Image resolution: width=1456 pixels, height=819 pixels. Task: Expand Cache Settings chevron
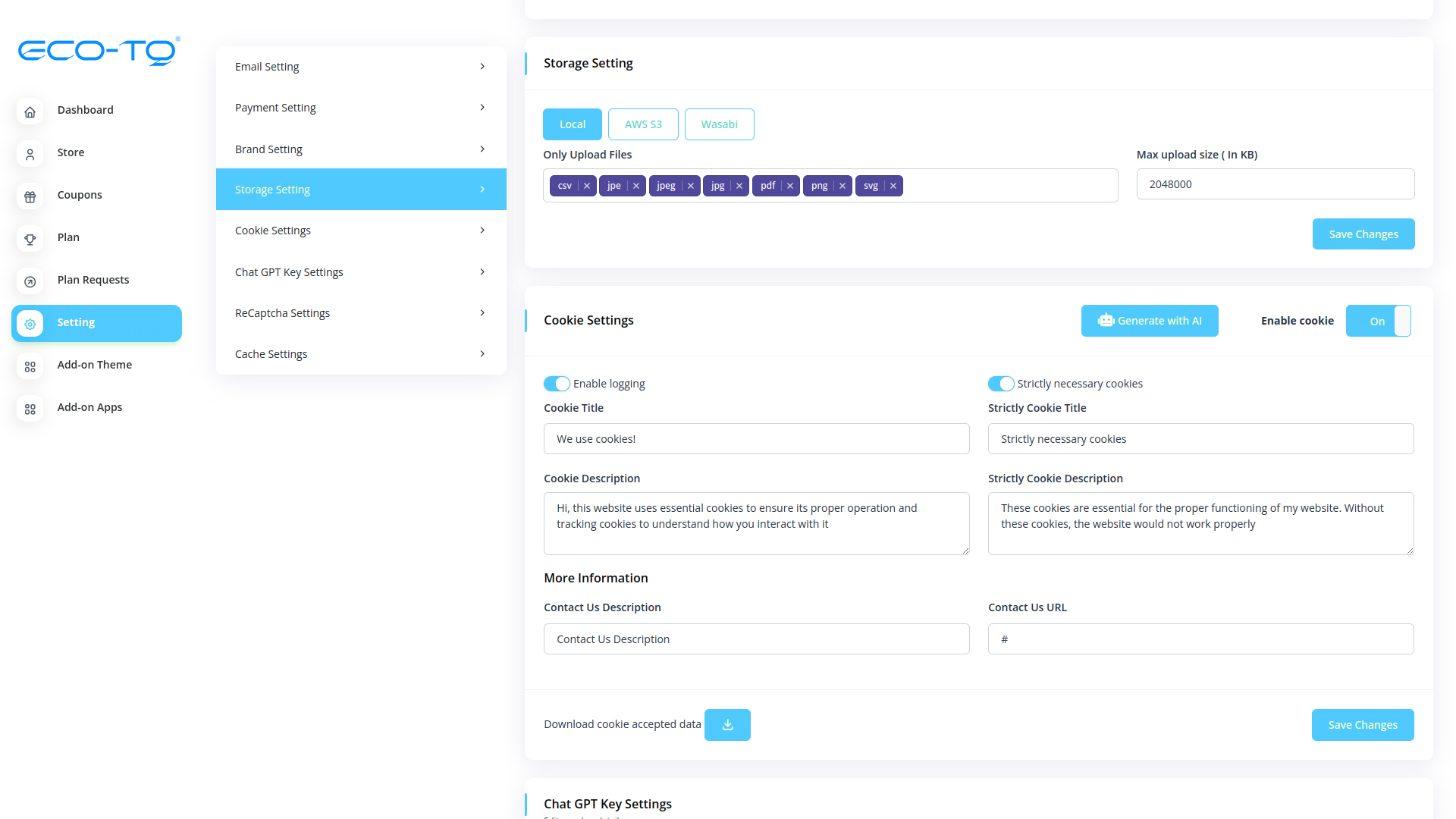[x=482, y=354]
